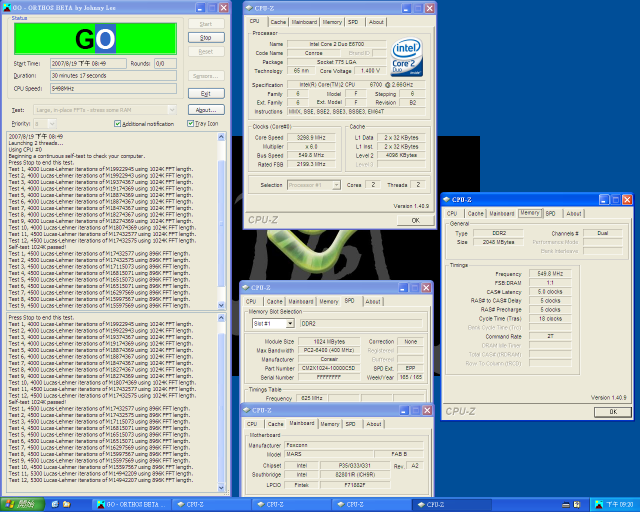The height and width of the screenshot is (512, 640).
Task: Click the Multiplier value x 6.0
Action: (x=311, y=147)
